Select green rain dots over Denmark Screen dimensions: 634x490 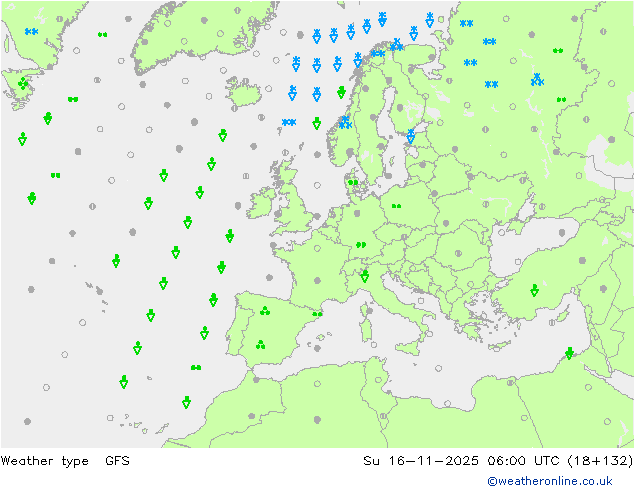click(353, 182)
